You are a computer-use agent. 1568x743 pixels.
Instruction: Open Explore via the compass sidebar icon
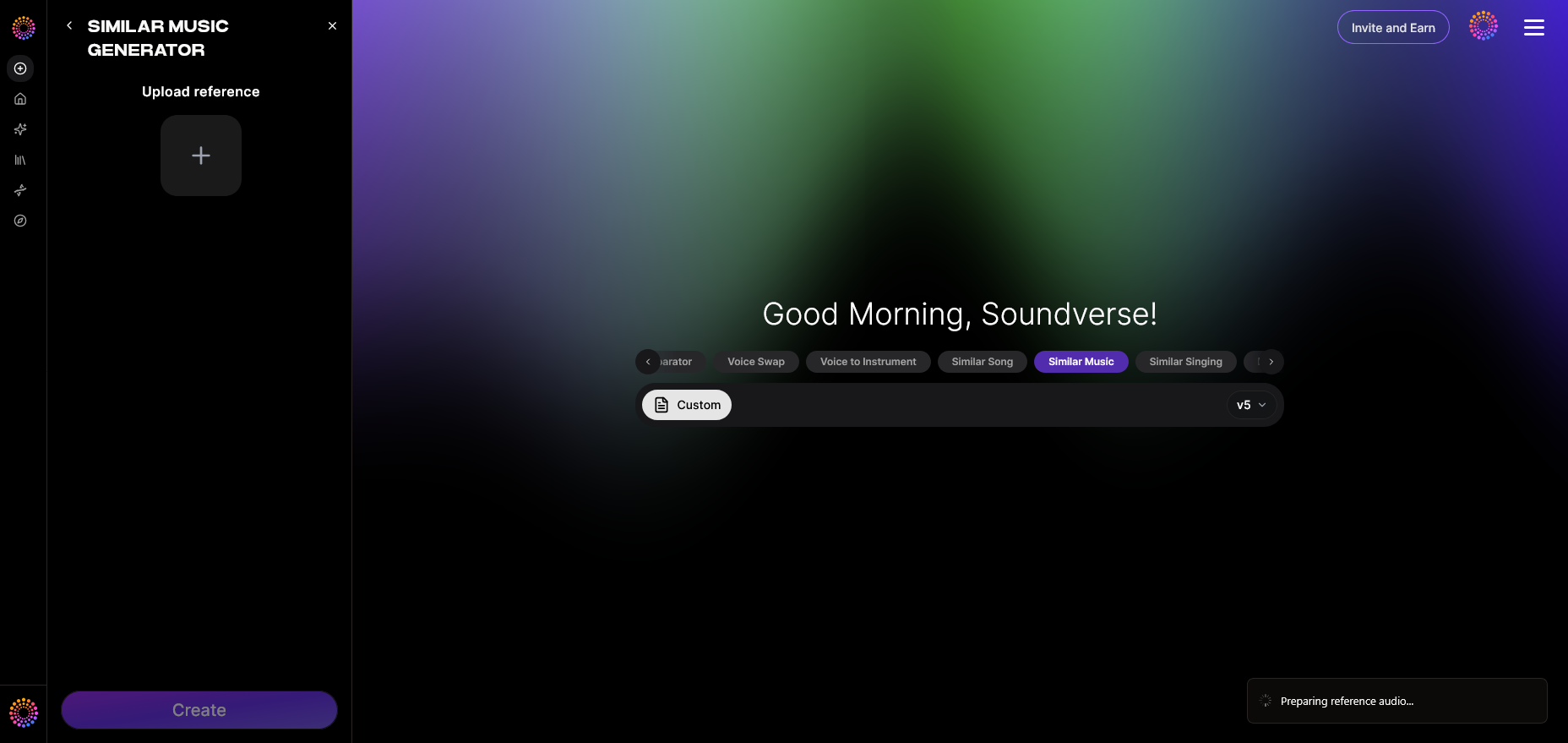tap(20, 221)
